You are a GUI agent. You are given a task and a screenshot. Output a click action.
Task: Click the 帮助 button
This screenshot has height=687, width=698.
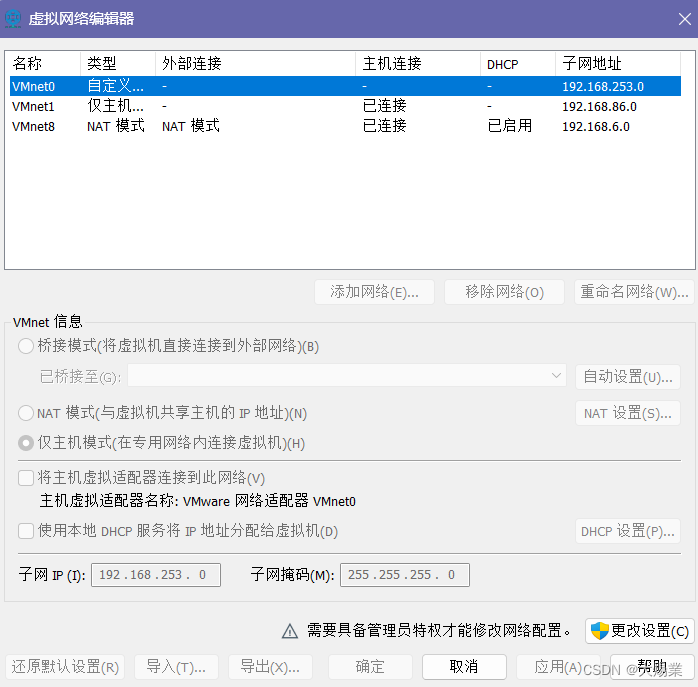coord(652,667)
